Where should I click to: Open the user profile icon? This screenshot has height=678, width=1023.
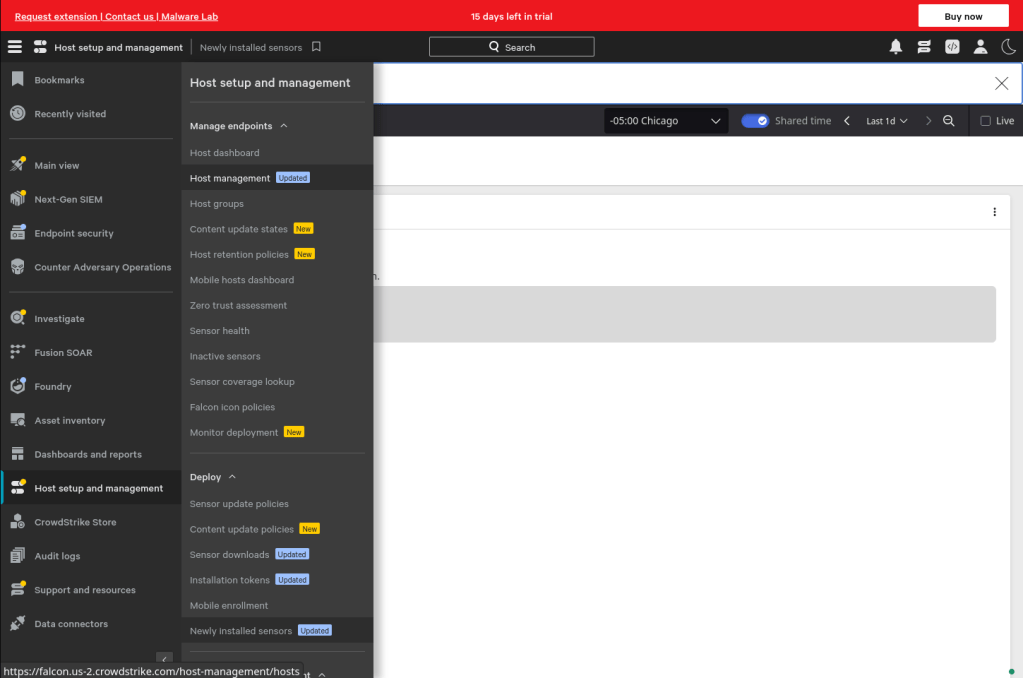coord(980,47)
